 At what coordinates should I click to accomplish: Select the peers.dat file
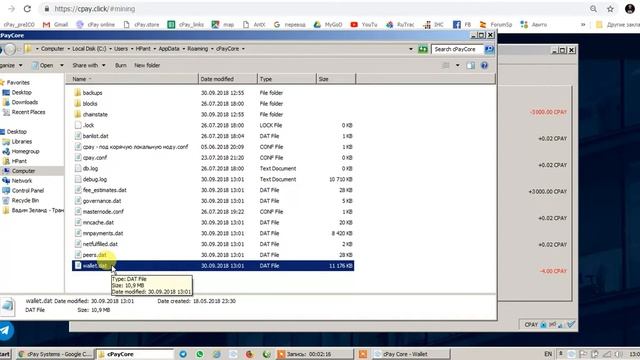(90, 255)
